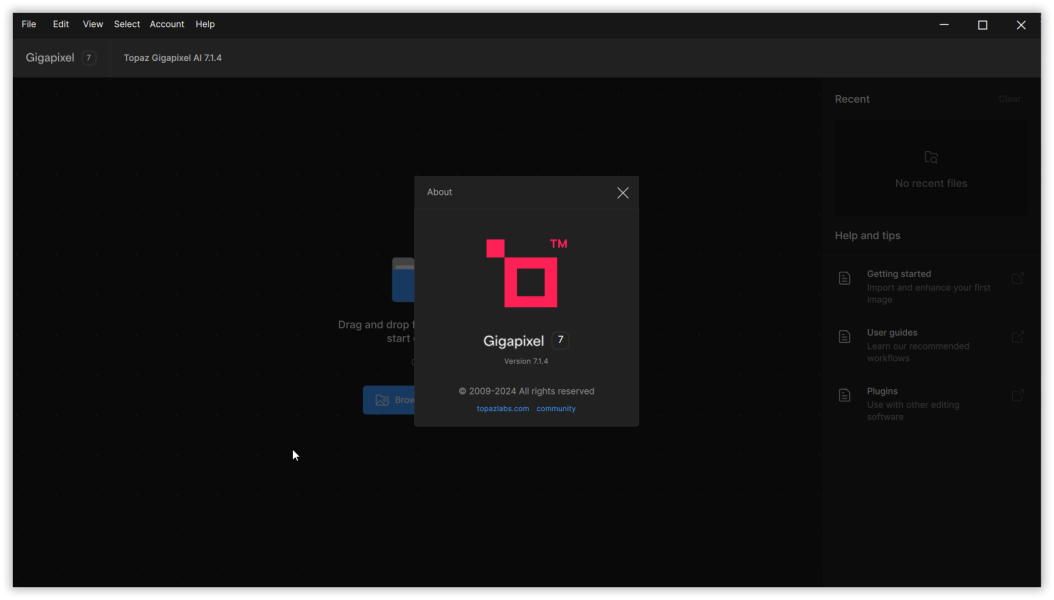Open the Select menu

127,24
